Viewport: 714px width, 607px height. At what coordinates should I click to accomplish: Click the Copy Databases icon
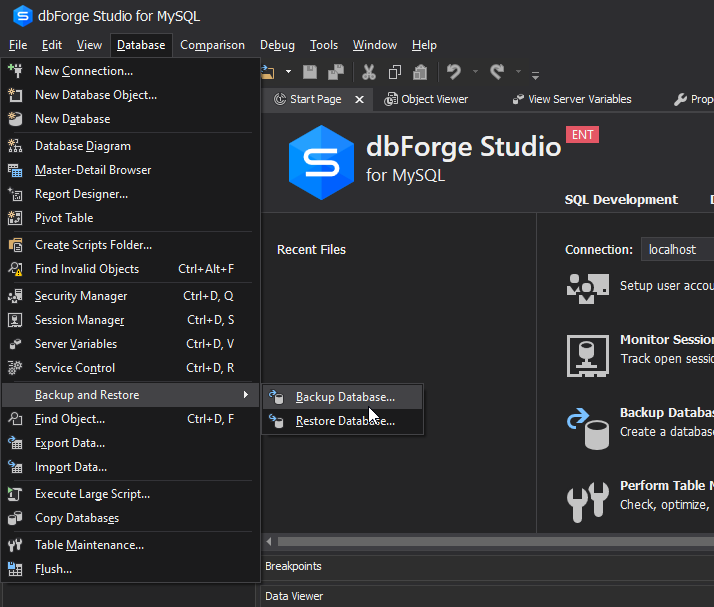[15, 518]
